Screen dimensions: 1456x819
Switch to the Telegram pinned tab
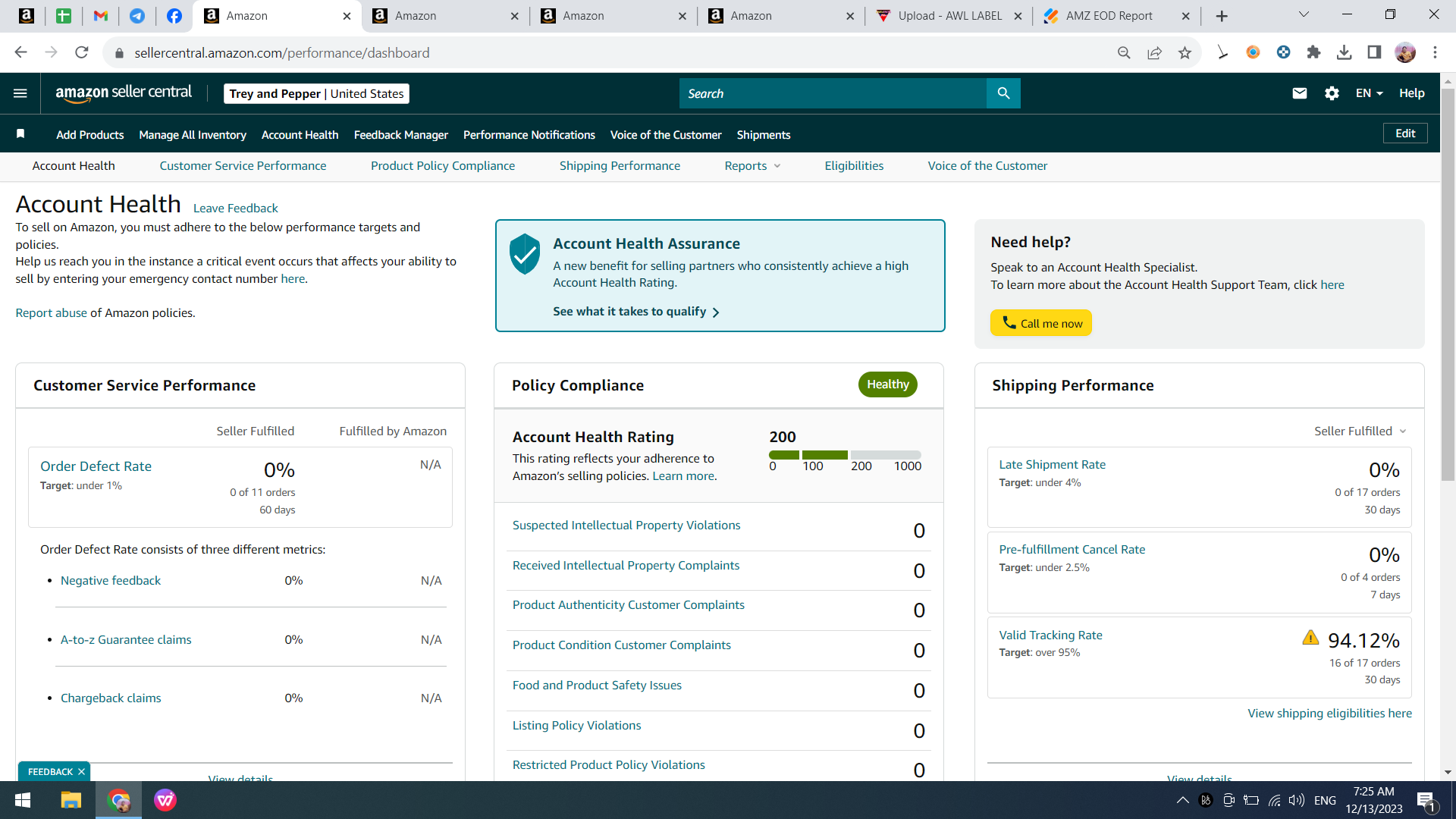[137, 16]
